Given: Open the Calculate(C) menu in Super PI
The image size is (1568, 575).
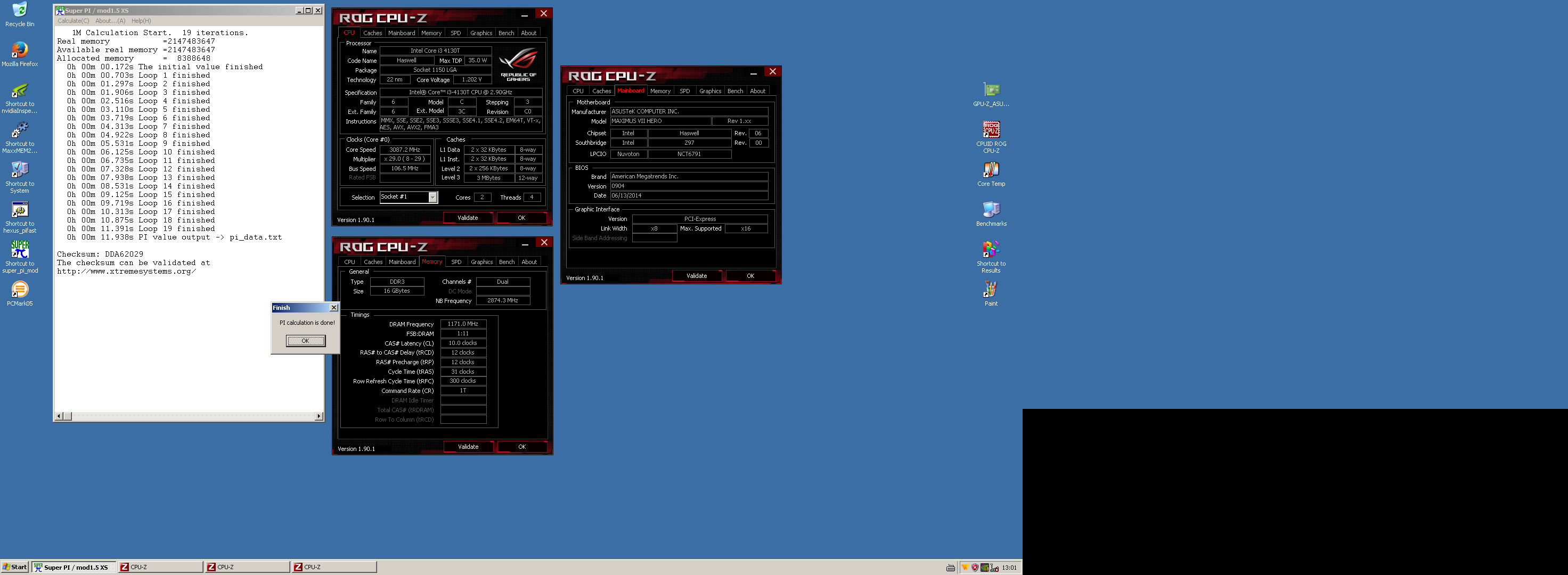Looking at the screenshot, I should 73,21.
